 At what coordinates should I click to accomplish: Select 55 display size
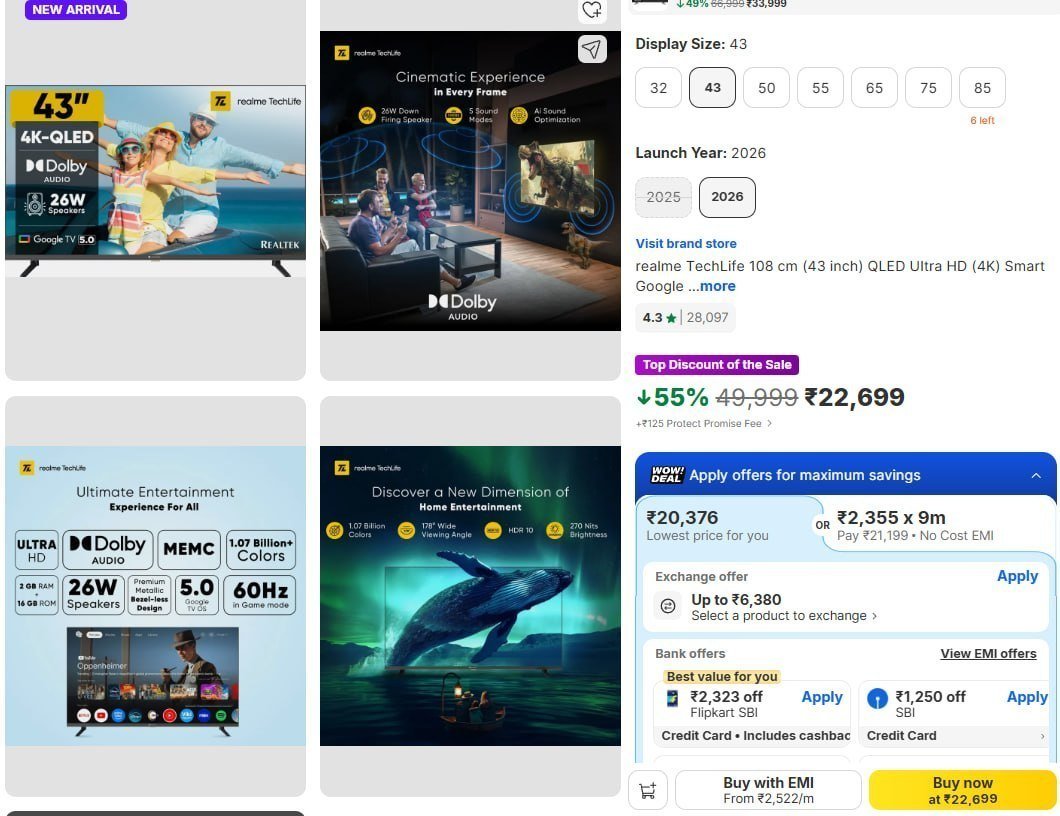[x=821, y=88]
